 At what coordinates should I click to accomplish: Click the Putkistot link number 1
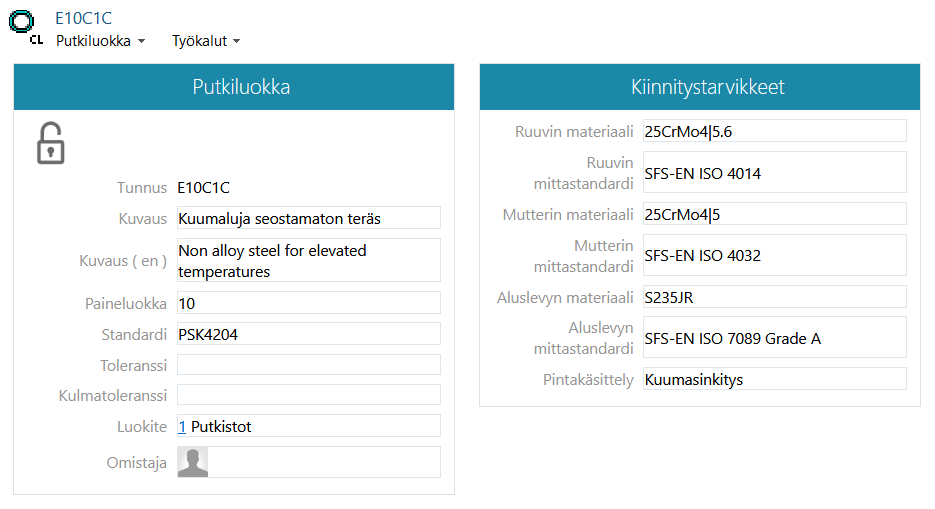(x=182, y=426)
